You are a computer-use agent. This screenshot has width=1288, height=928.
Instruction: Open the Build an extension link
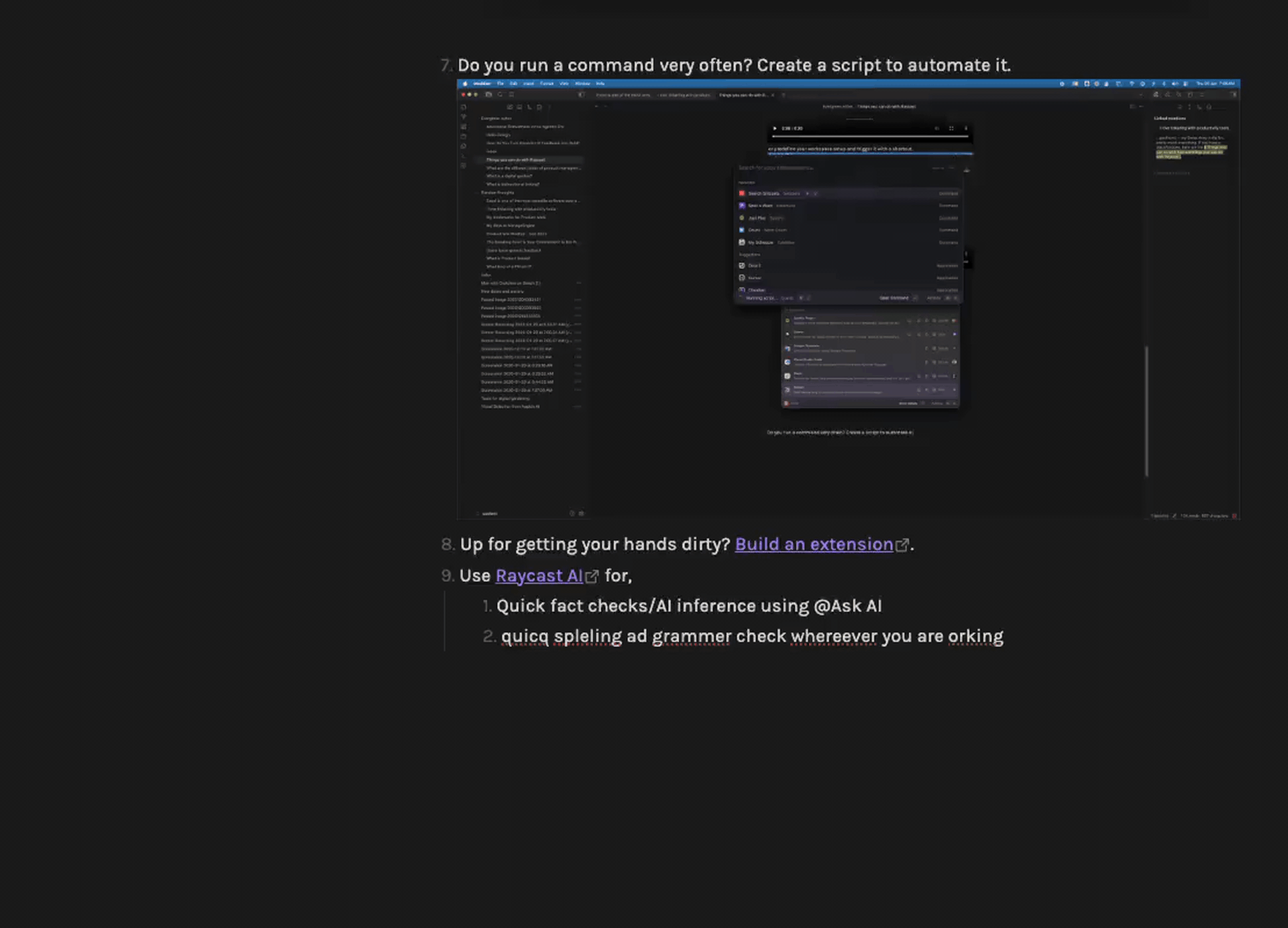(813, 544)
